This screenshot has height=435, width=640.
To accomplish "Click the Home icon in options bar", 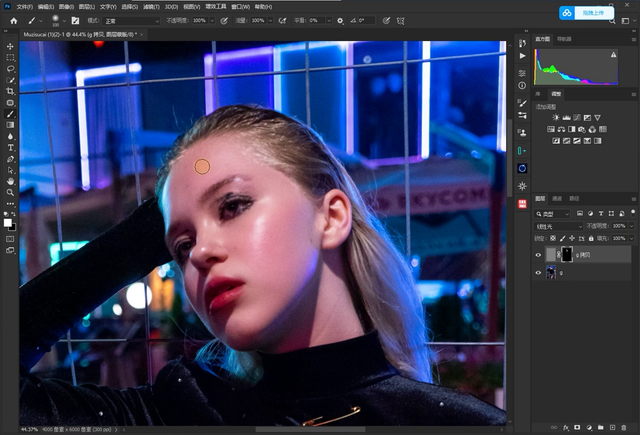I will pyautogui.click(x=13, y=20).
